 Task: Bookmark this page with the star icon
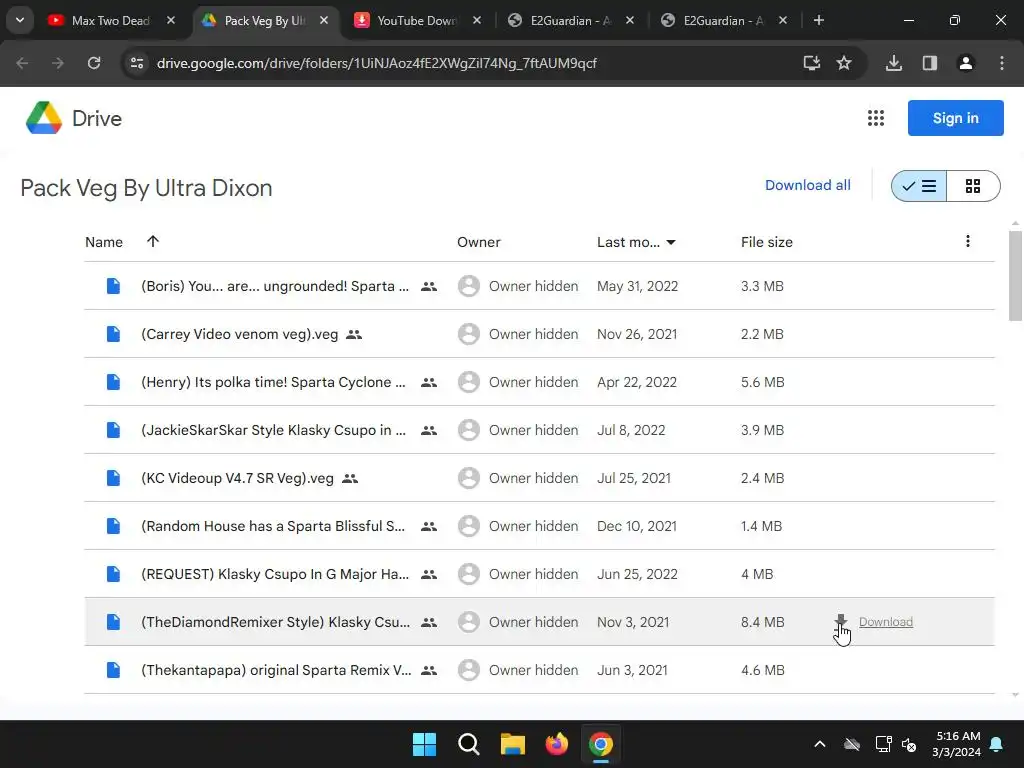tap(844, 63)
